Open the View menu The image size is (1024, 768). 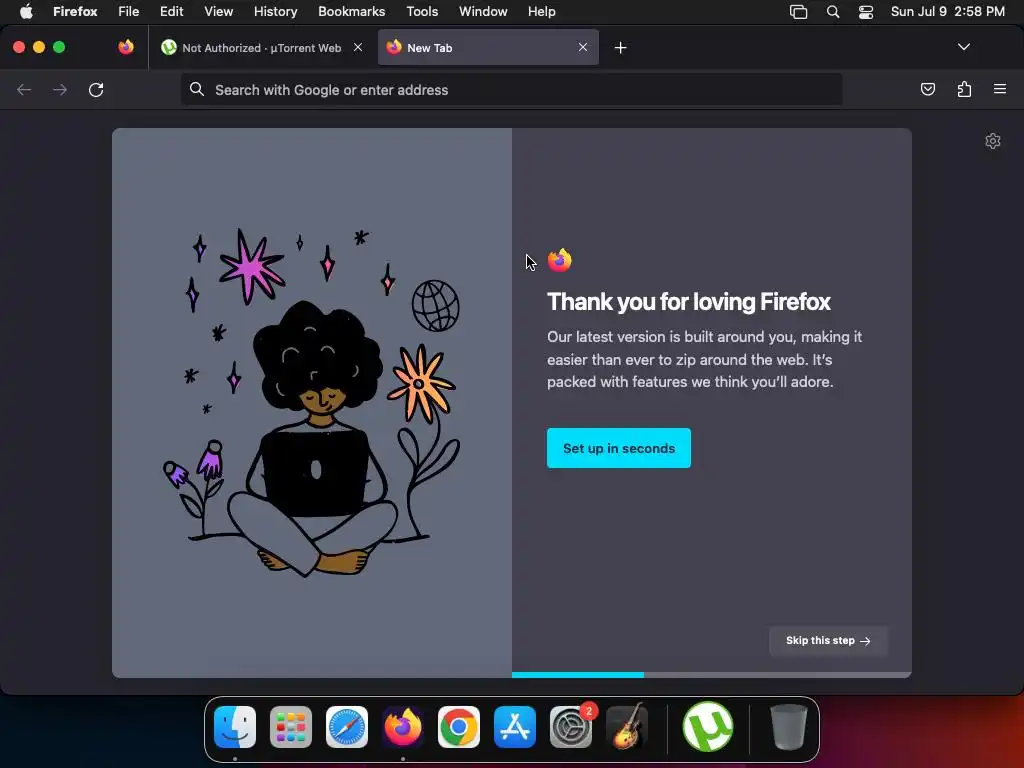point(218,11)
